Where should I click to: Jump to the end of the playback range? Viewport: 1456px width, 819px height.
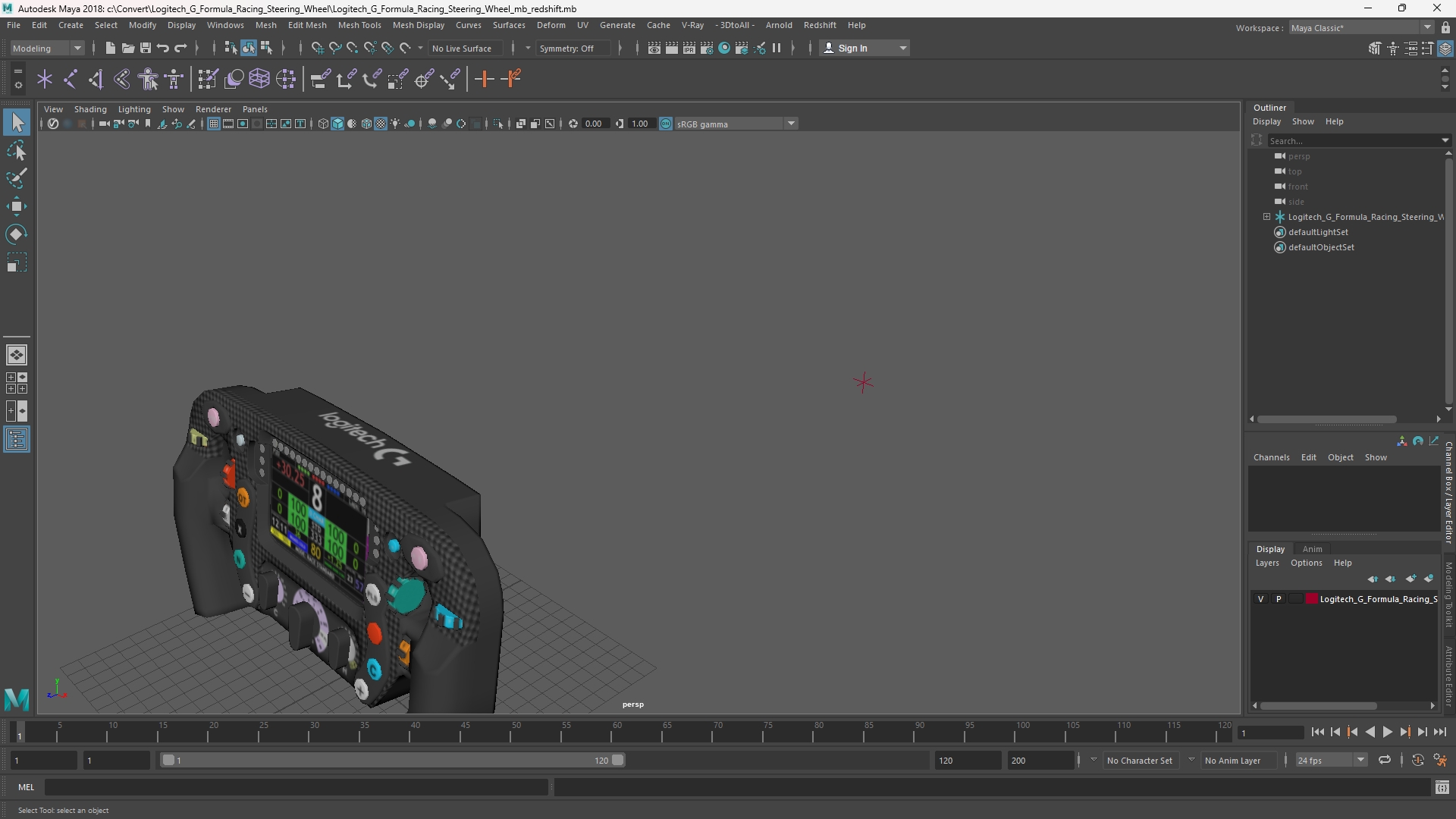(1440, 732)
